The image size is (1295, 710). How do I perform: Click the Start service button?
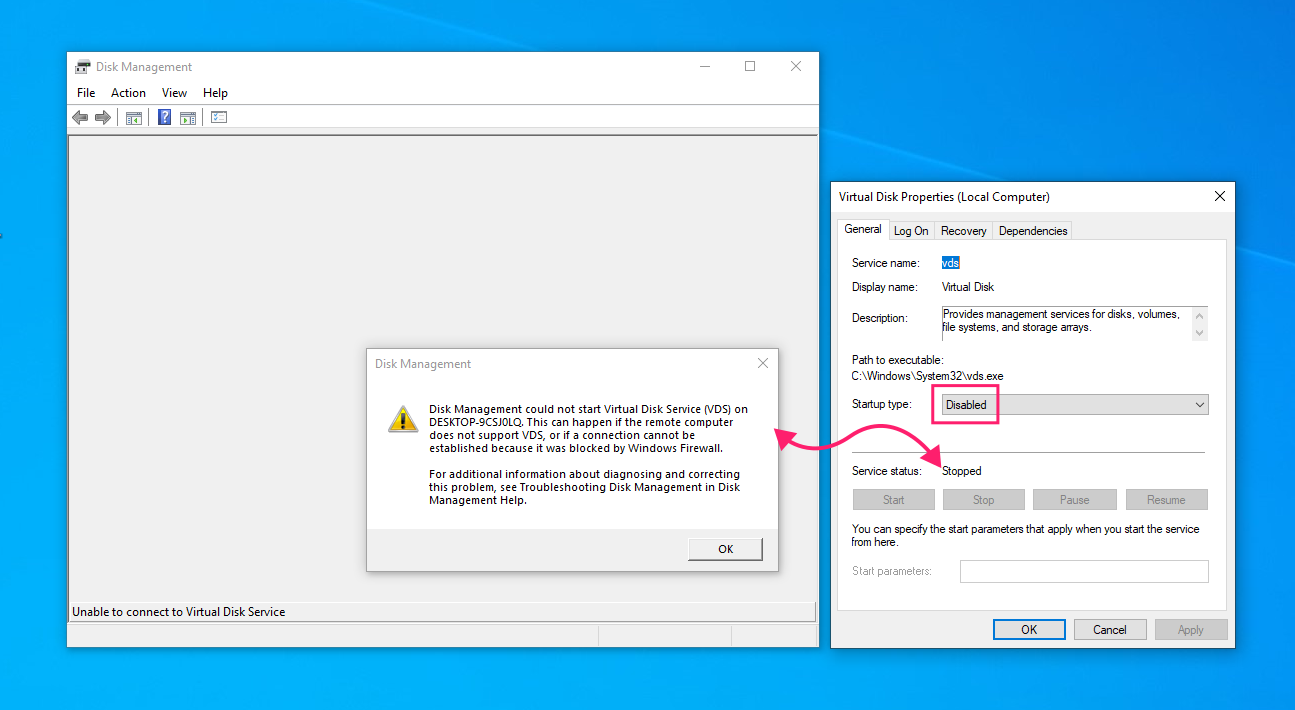[894, 500]
